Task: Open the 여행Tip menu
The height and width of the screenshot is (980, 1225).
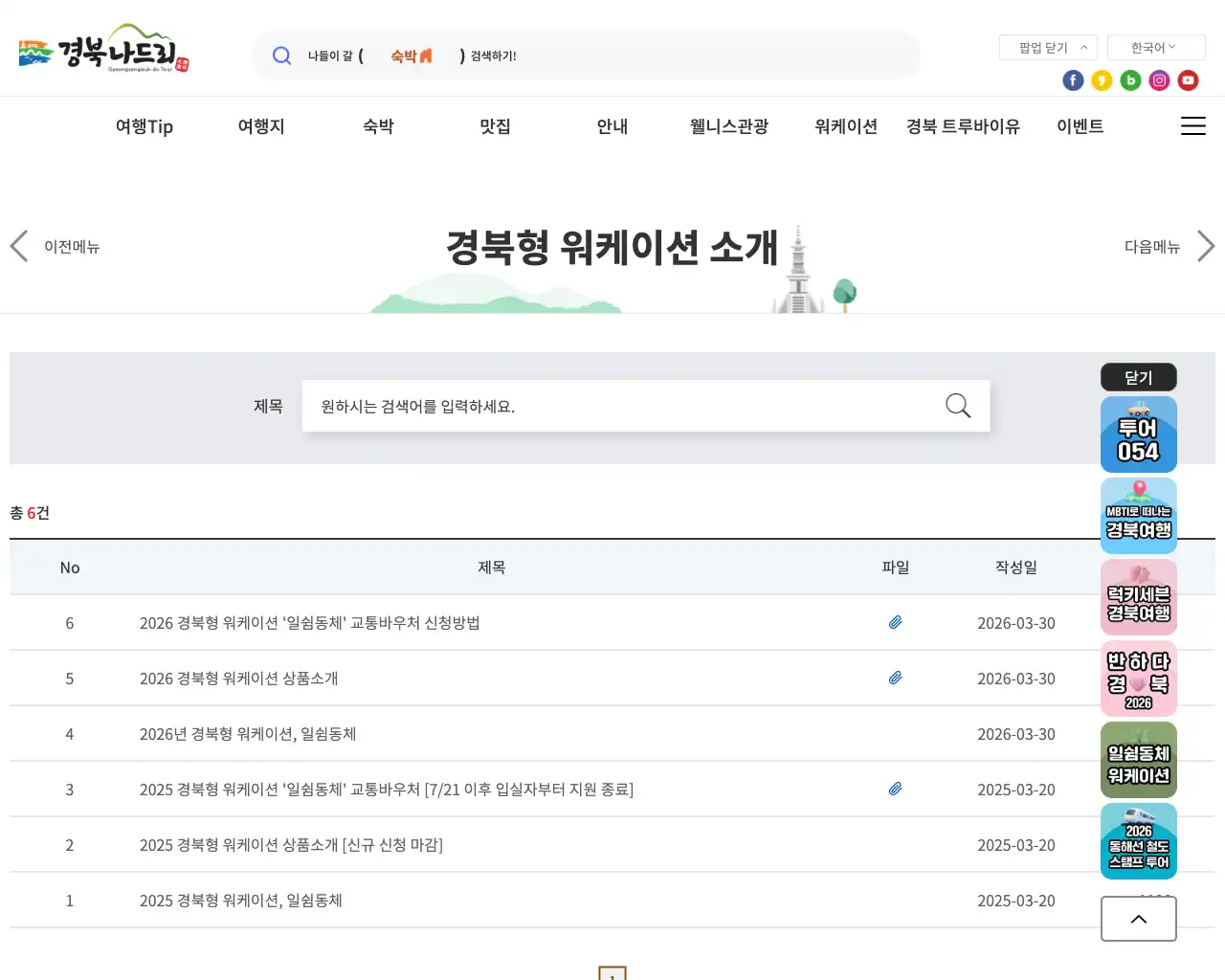Action: (145, 126)
